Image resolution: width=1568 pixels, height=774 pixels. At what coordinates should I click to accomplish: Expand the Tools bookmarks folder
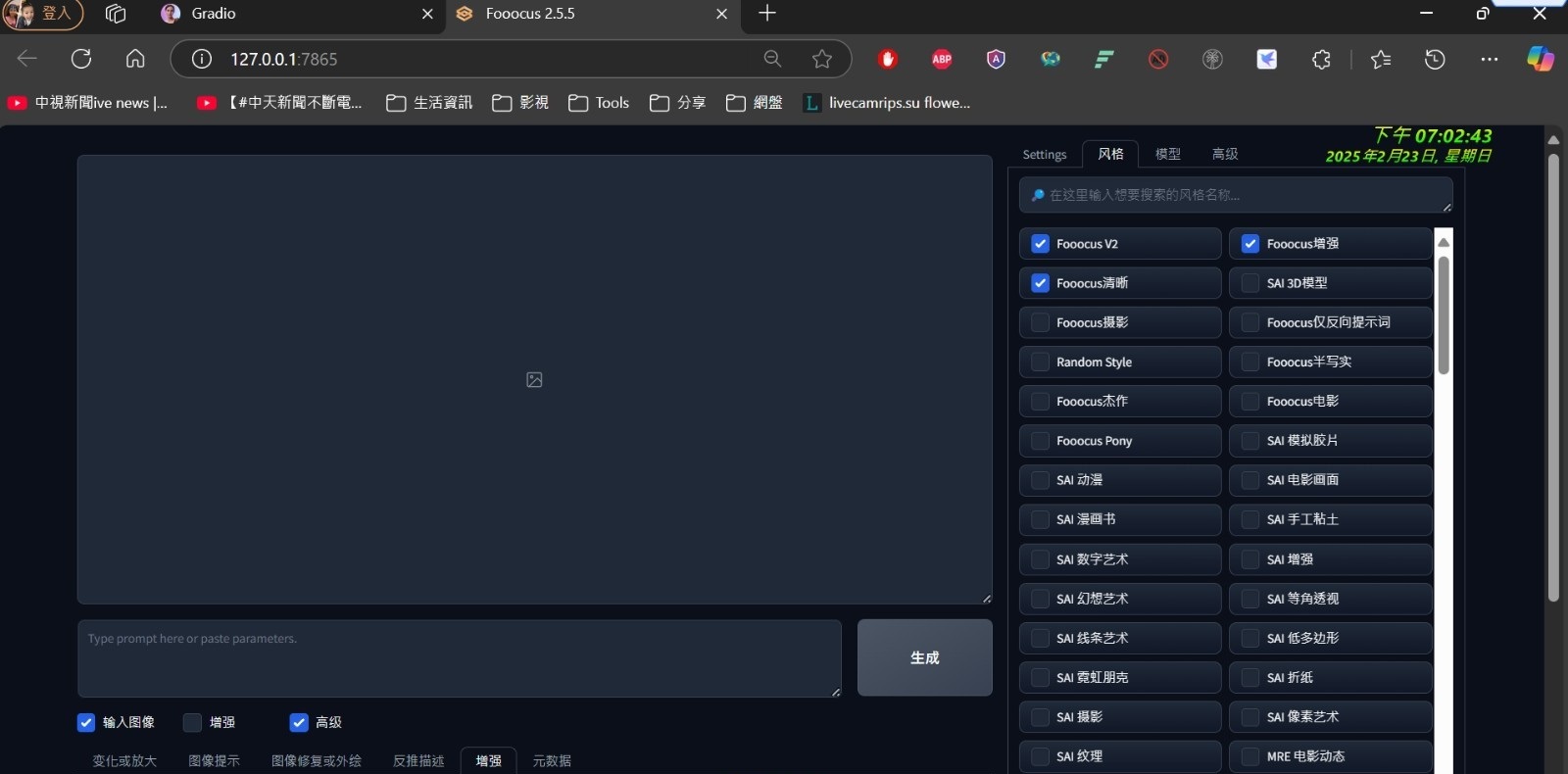pyautogui.click(x=599, y=103)
